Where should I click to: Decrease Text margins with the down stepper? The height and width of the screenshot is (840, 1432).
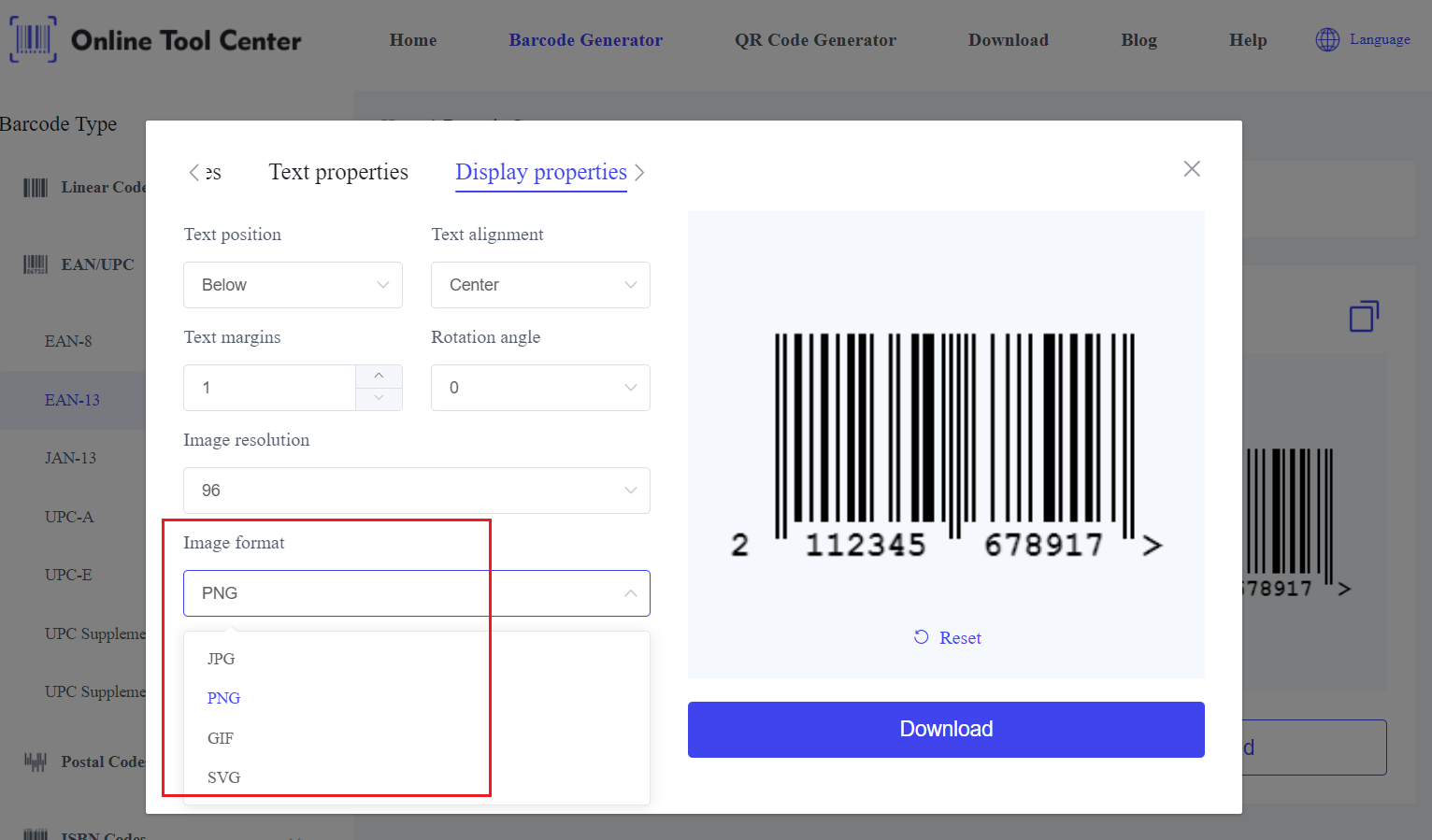click(x=379, y=399)
